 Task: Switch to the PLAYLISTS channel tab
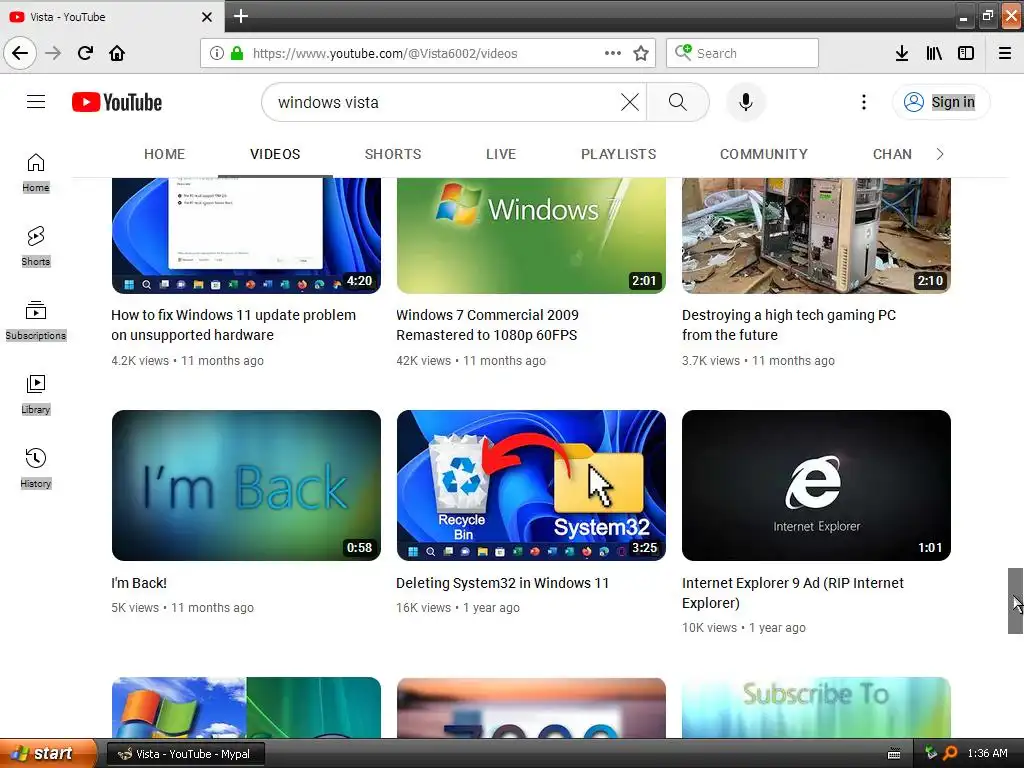pyautogui.click(x=618, y=154)
